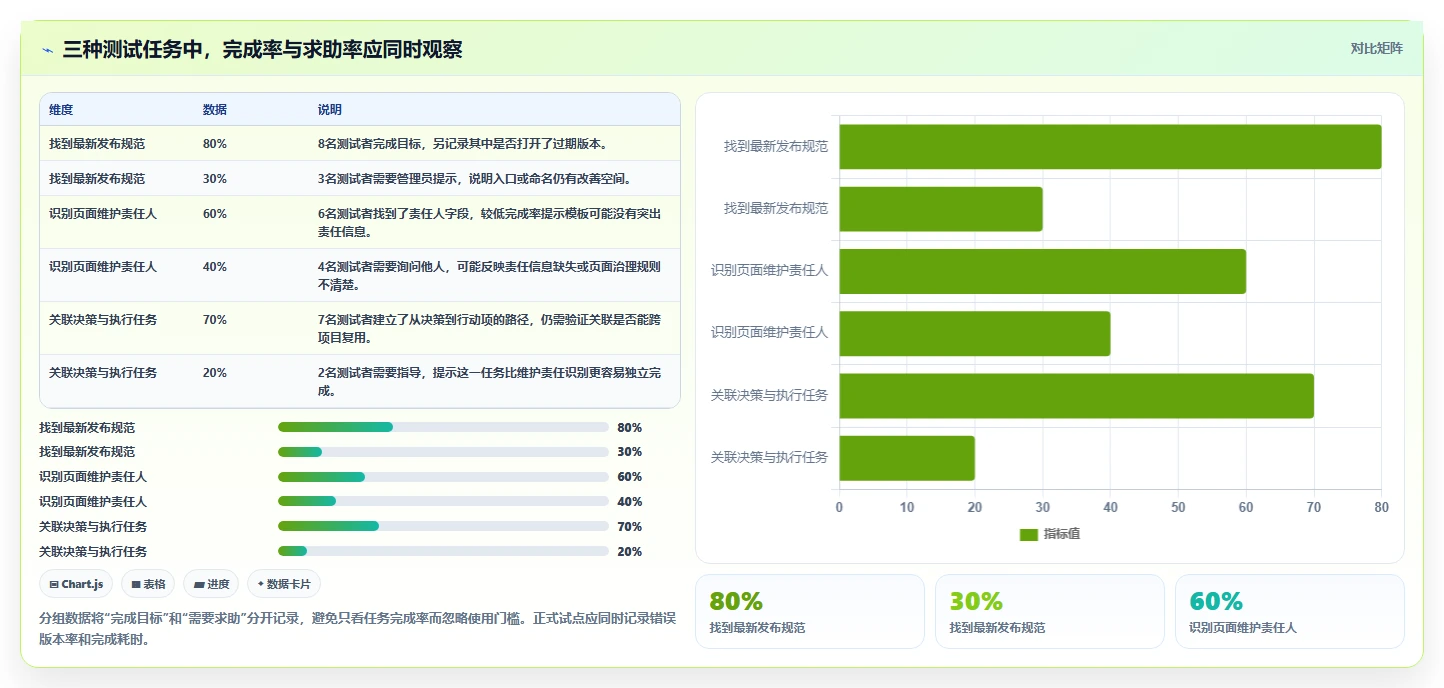The image size is (1444, 688).
Task: Open the 80% 找到最新发布规范 stat card
Action: point(810,612)
